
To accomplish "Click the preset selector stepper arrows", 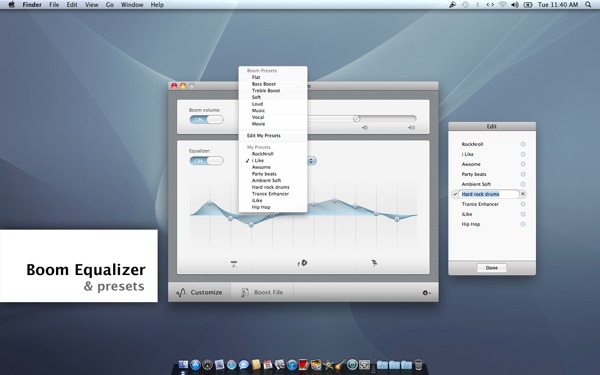I will coord(311,161).
